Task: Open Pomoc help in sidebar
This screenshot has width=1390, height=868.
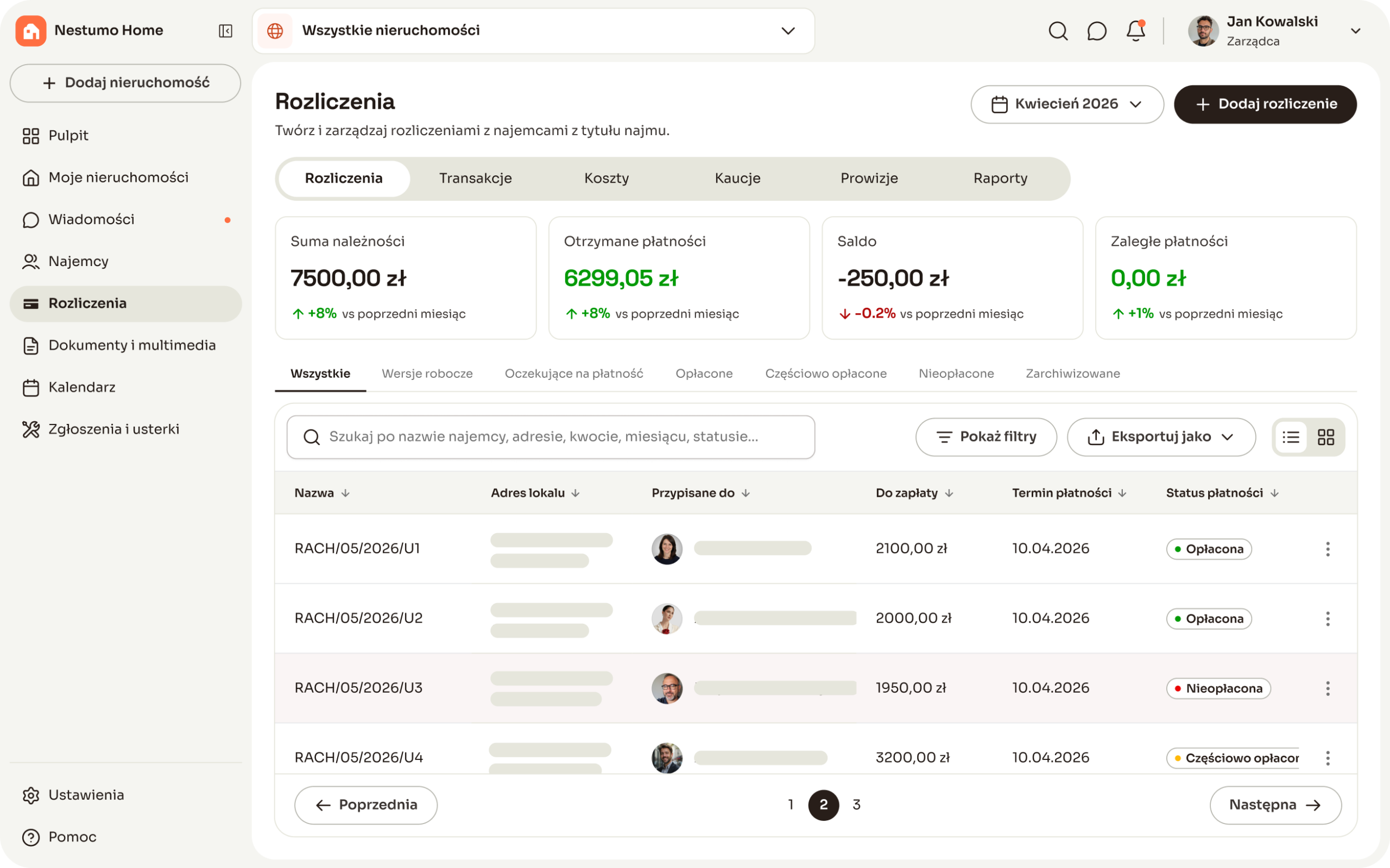Action: pos(126,837)
